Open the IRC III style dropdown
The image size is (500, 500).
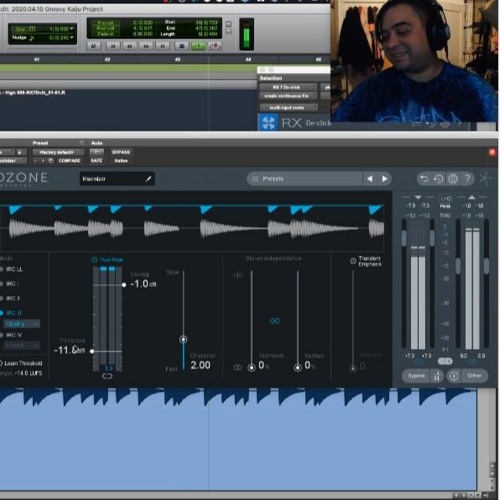click(x=22, y=324)
